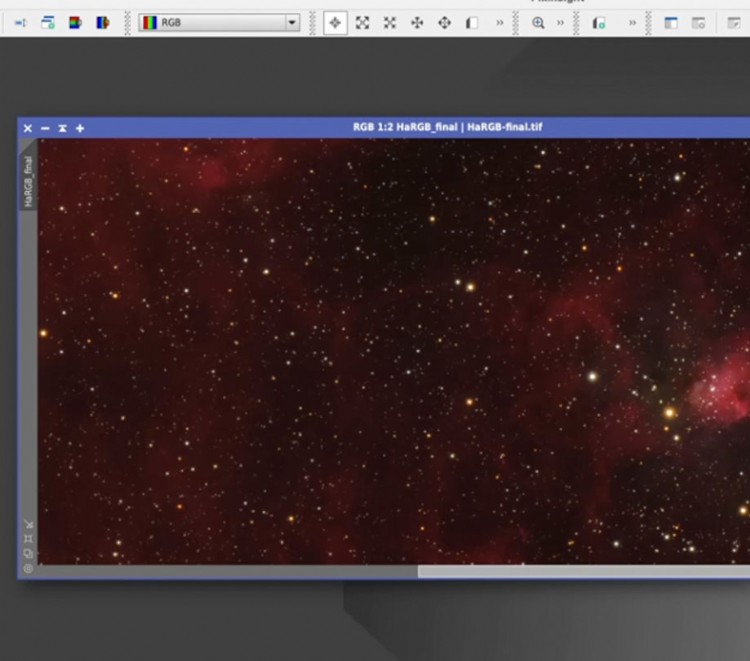Click the magnifier Zoom In toolbar icon
The width and height of the screenshot is (750, 661).
(x=538, y=22)
